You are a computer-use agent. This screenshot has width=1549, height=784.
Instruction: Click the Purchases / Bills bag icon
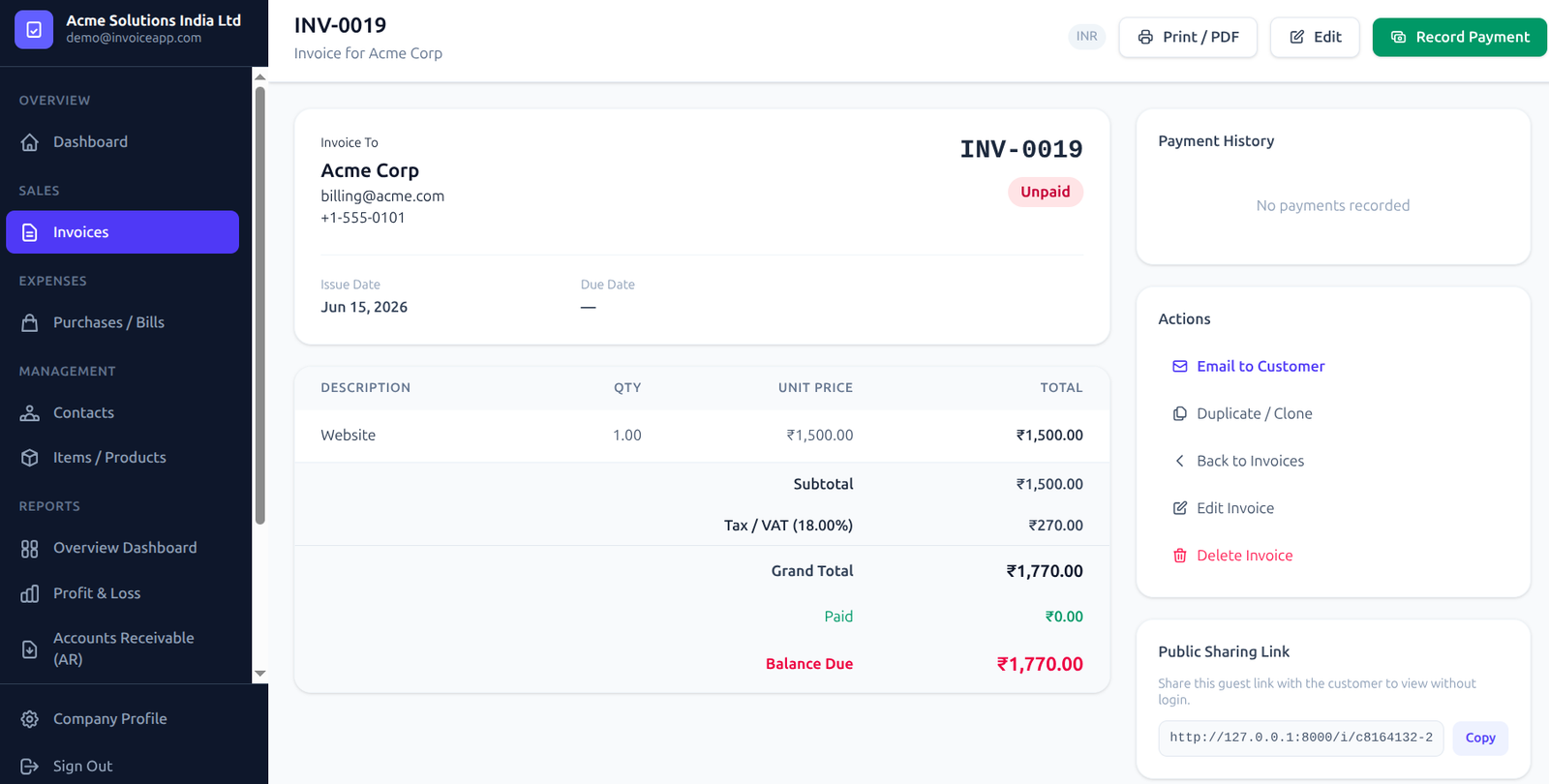[x=30, y=322]
